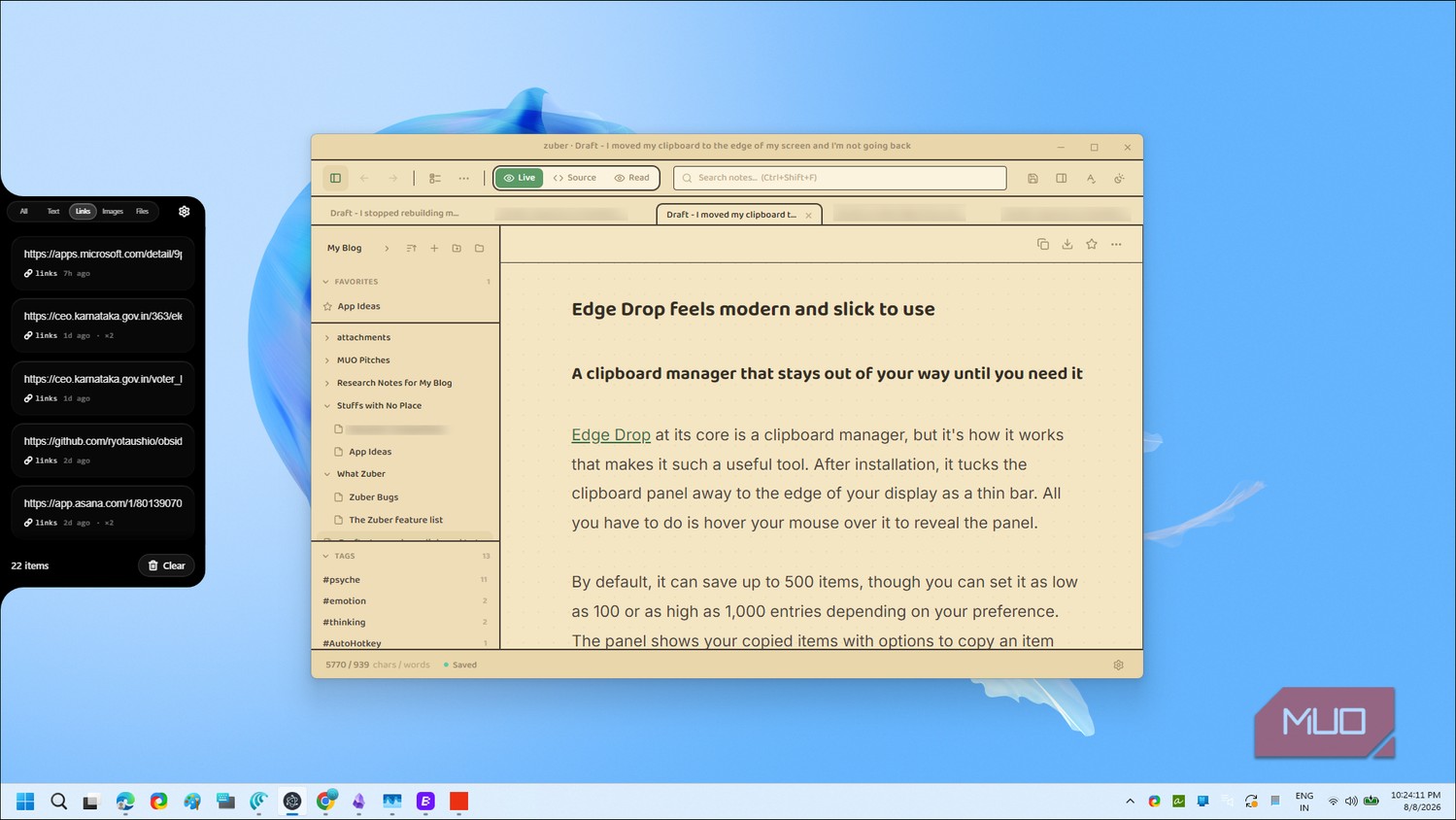Viewport: 1456px width, 820px height.
Task: Copy the ceo.karnataka.gov.in/363 clipboard link
Action: point(103,325)
